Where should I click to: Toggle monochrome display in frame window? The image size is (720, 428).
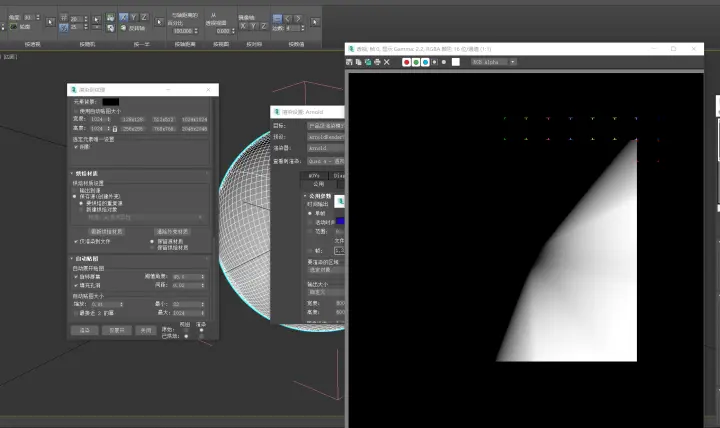point(444,62)
